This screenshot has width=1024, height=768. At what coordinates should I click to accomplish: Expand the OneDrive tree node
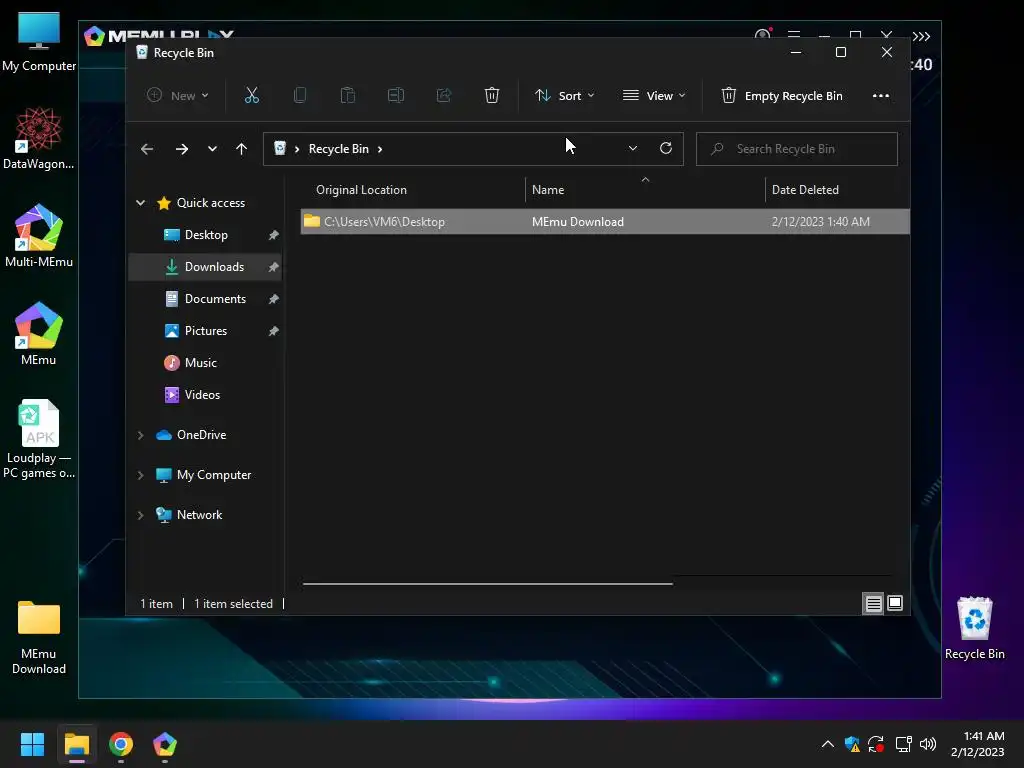click(x=140, y=435)
